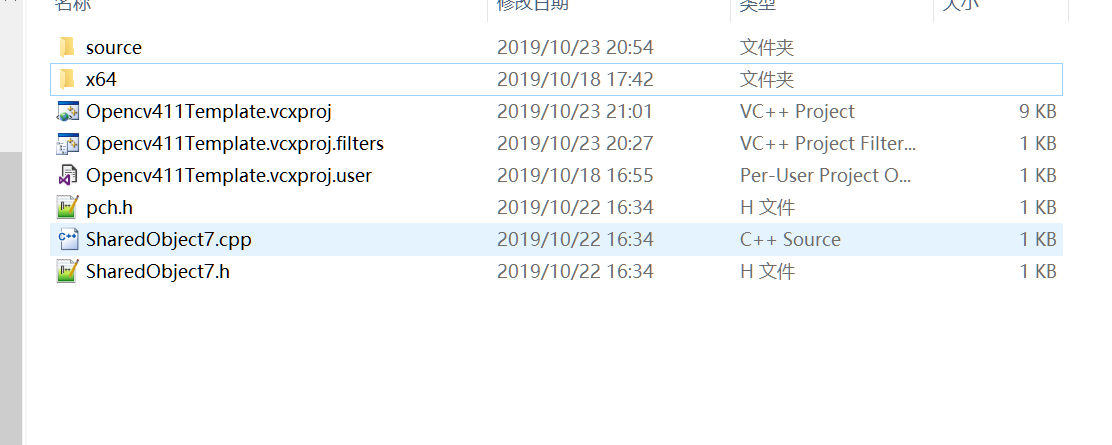The width and height of the screenshot is (1112, 445).
Task: Sort by the name column header
Action: point(72,6)
